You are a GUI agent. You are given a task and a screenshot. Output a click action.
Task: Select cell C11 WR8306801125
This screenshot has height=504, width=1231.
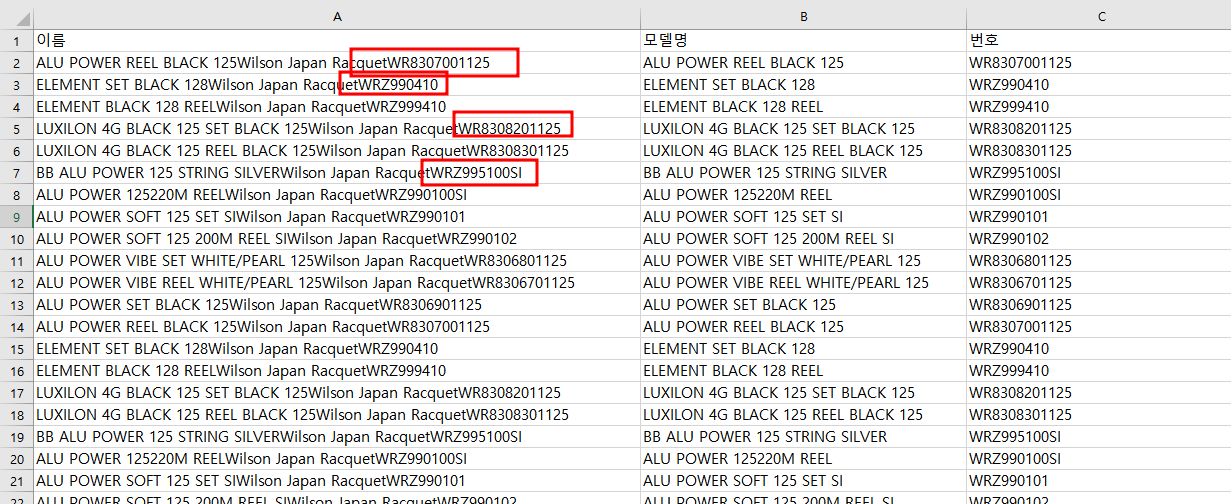(x=1099, y=261)
